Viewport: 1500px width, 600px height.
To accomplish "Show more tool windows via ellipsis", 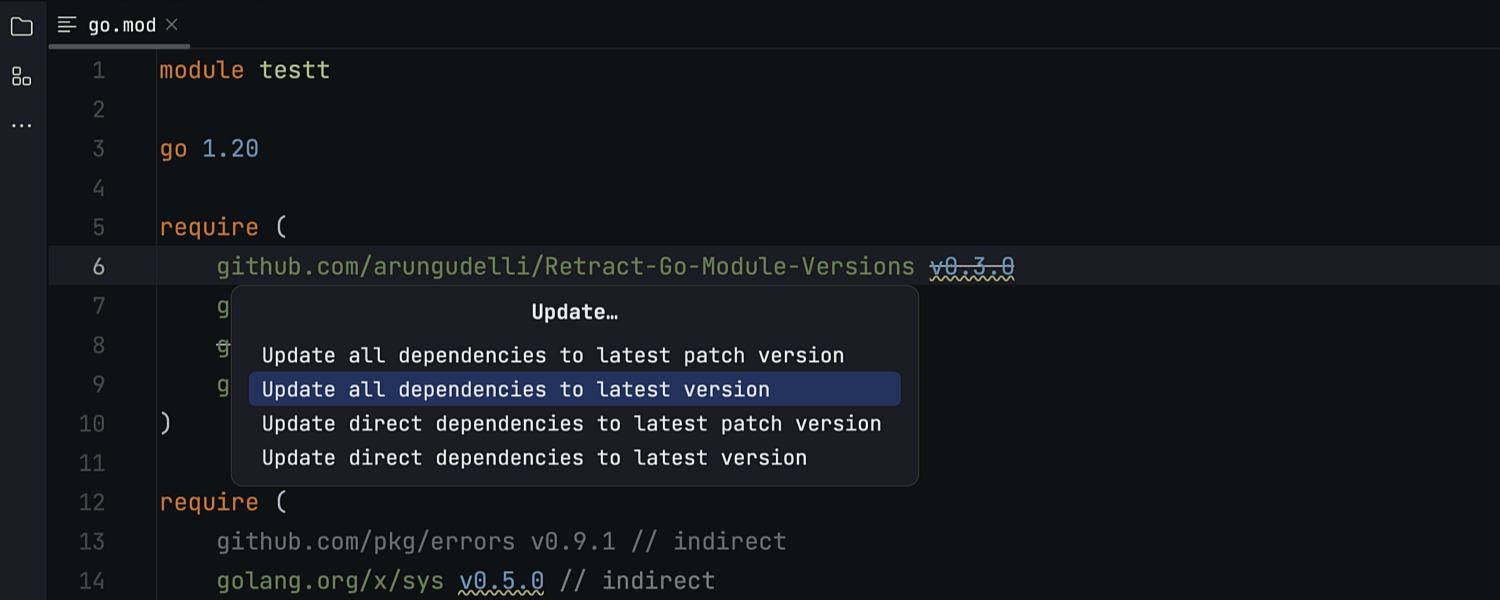I will 21,126.
